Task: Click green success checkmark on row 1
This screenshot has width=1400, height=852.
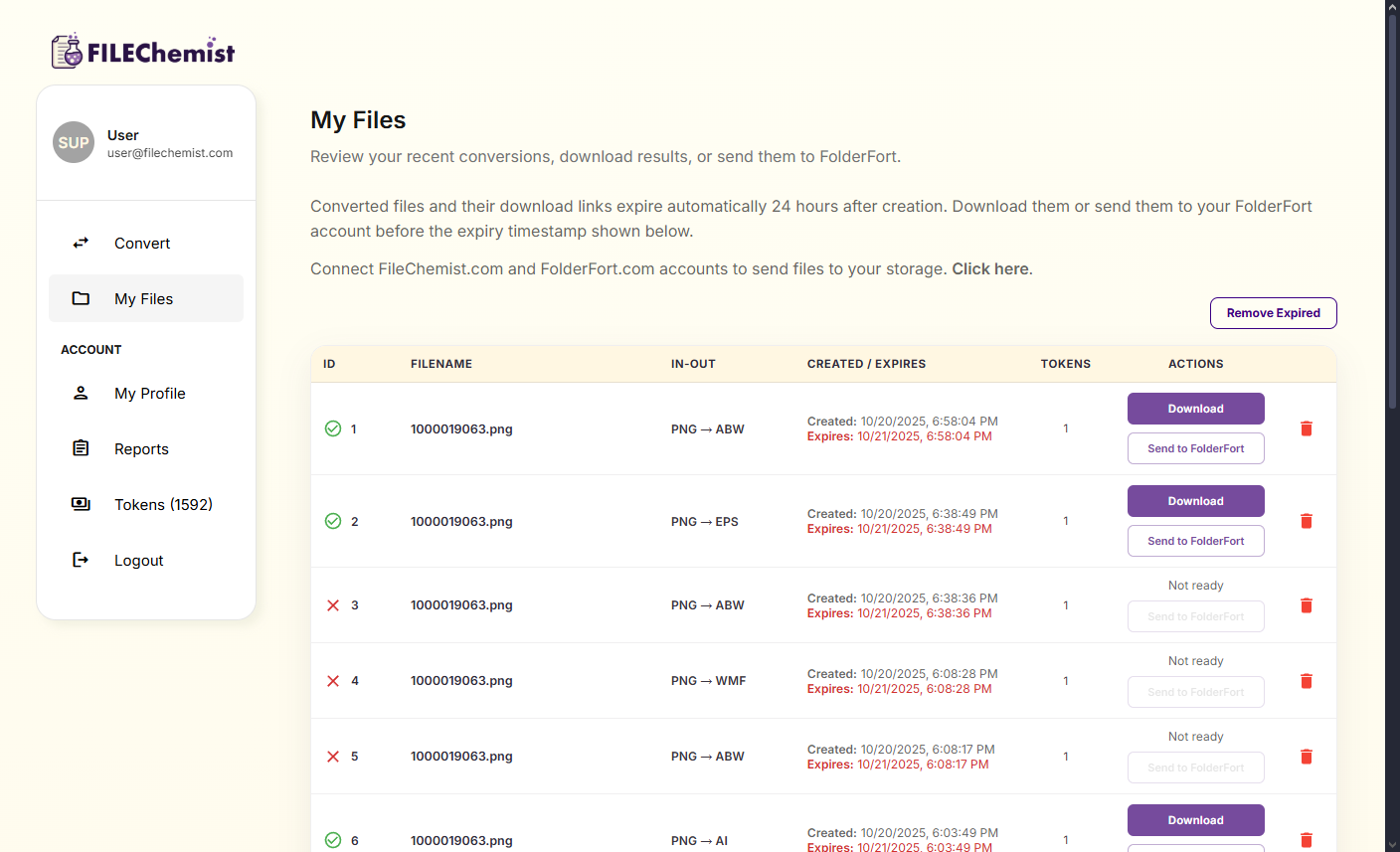Action: (x=333, y=428)
